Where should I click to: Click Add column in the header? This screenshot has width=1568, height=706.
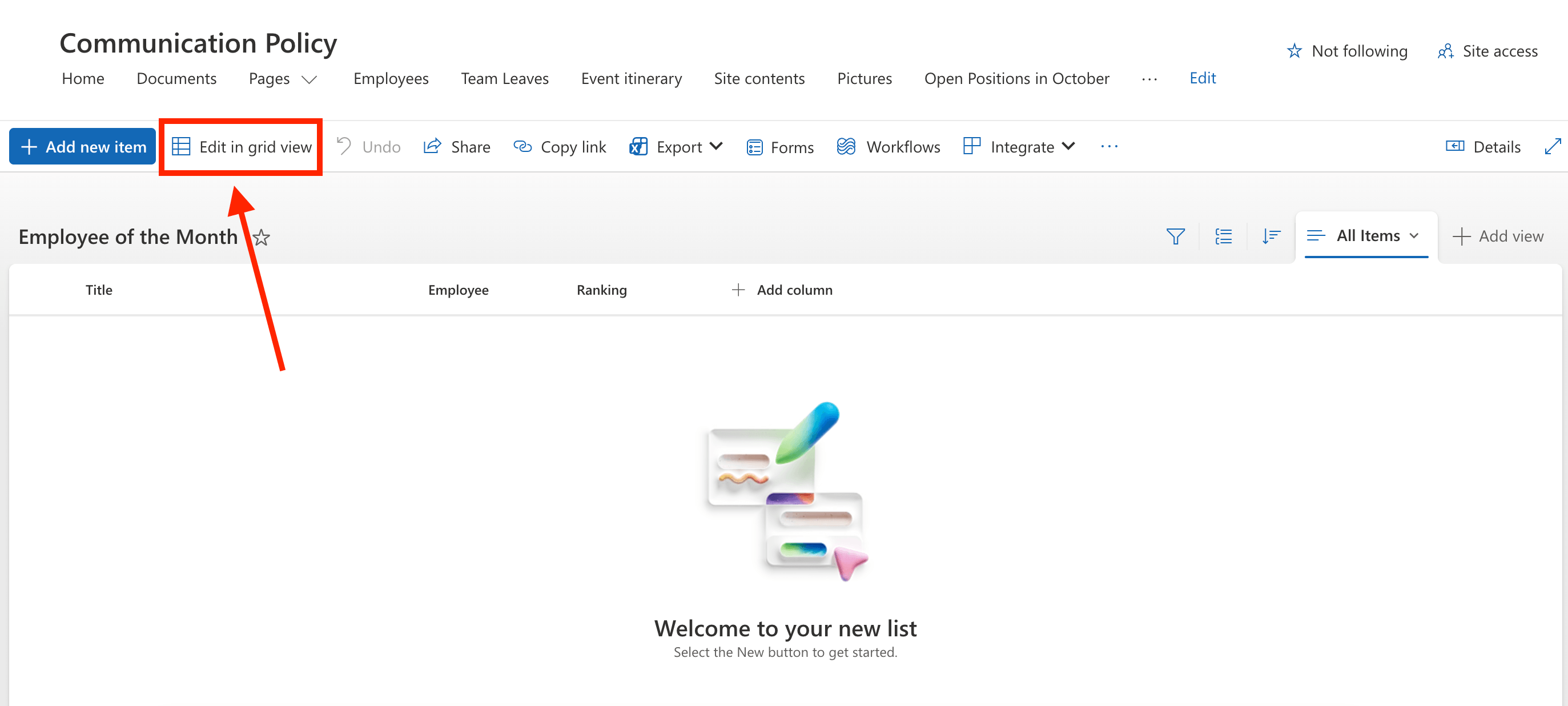pos(782,290)
